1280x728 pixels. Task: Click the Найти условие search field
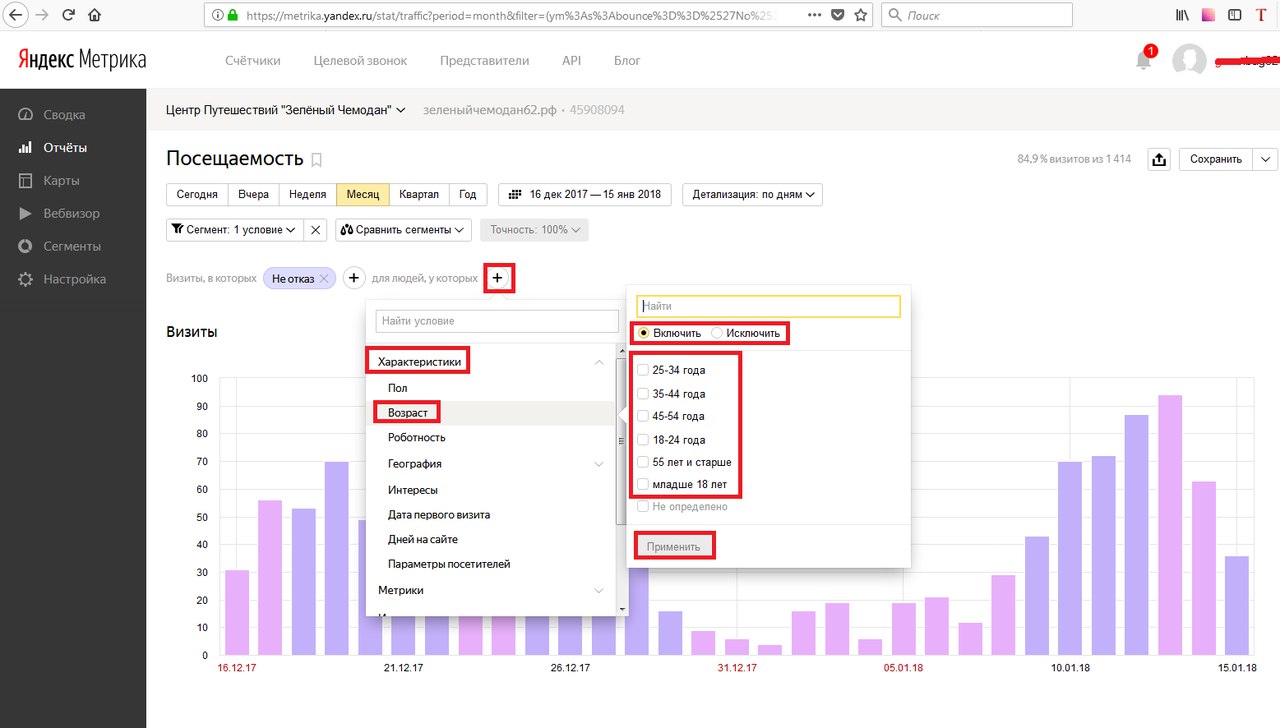tap(497, 321)
